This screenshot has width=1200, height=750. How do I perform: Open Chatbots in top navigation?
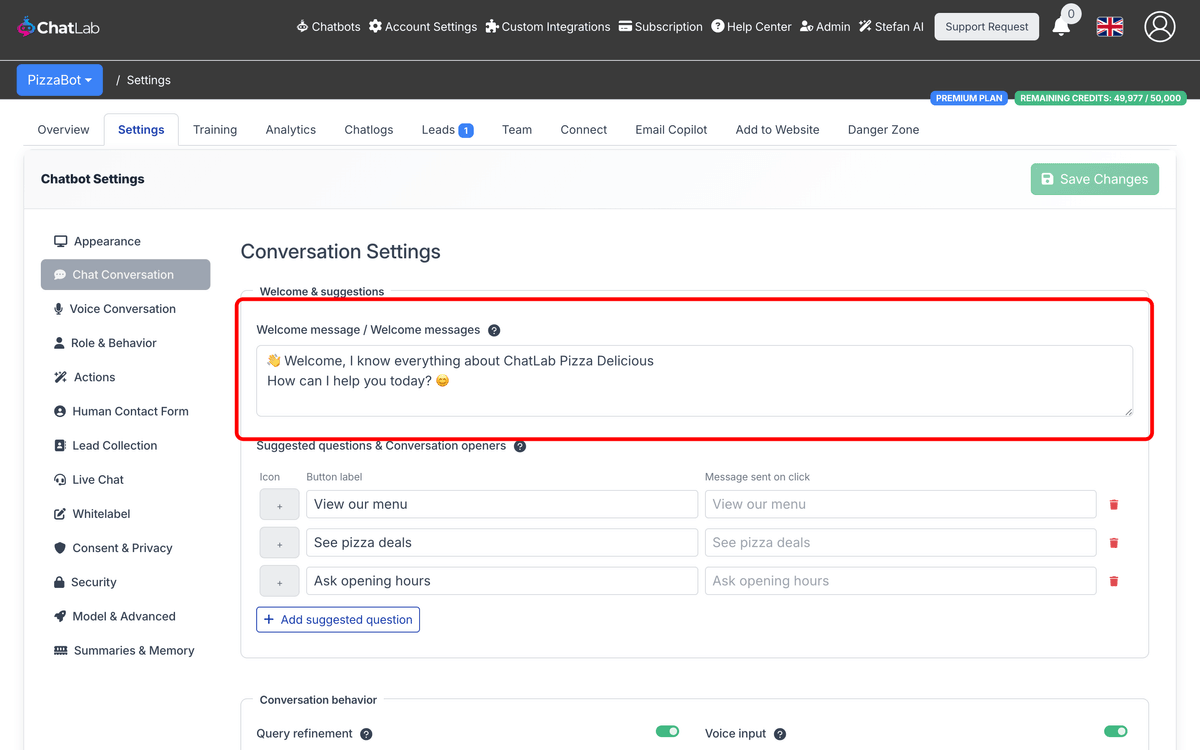point(329,27)
